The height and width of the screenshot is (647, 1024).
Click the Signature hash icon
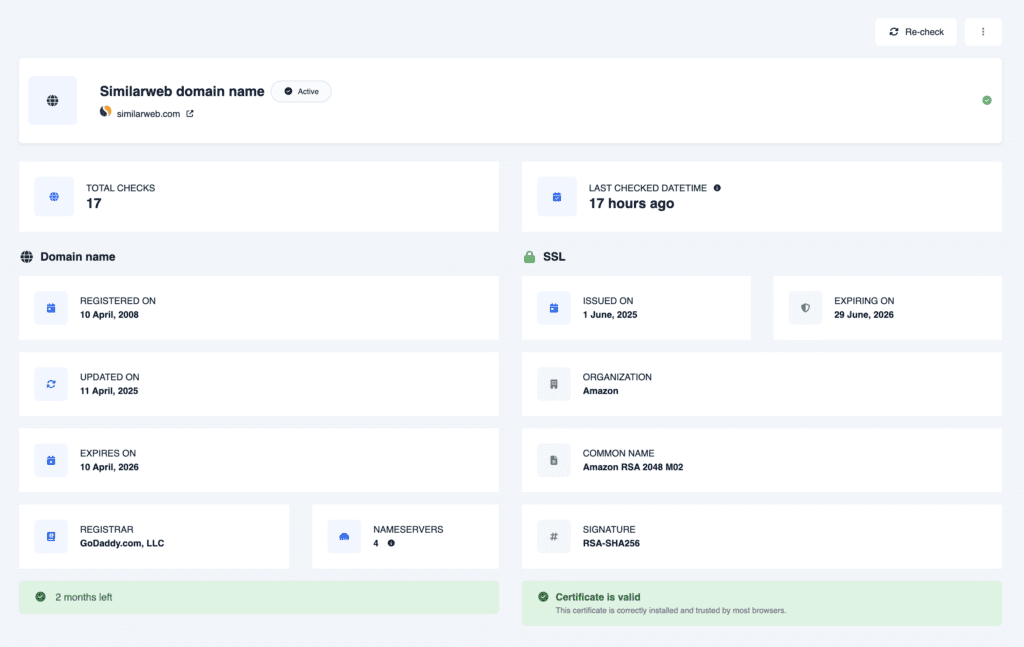point(554,537)
